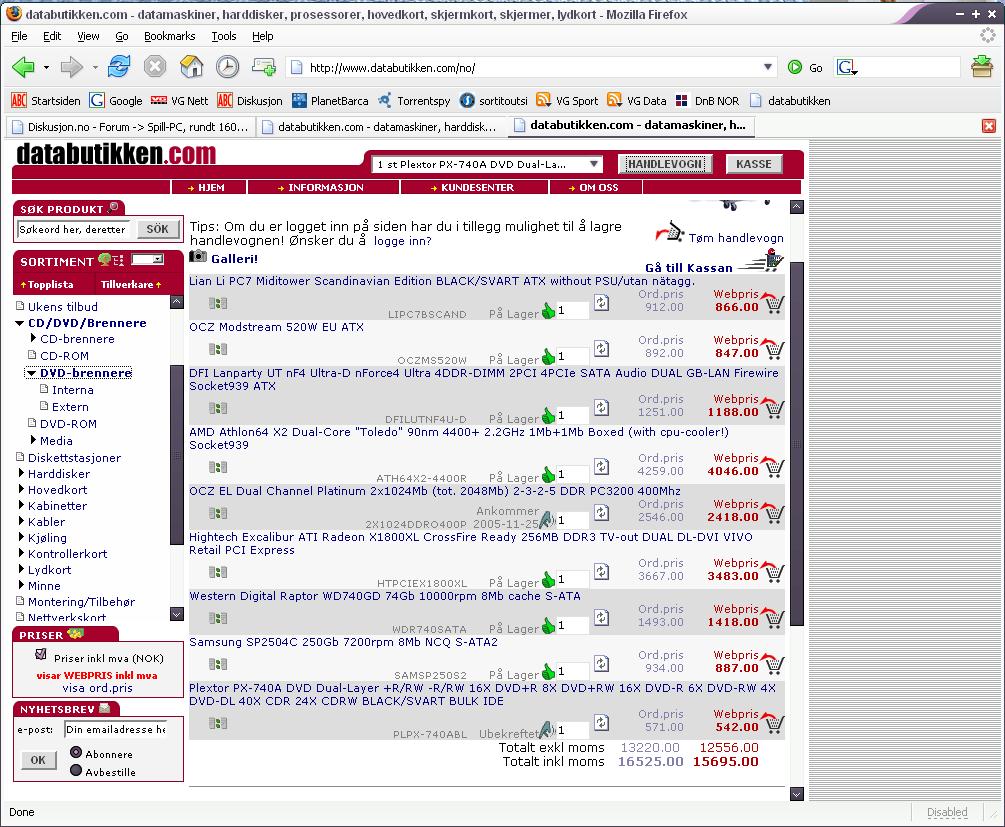Open the downloads icon in the toolbar
Screen dimensions: 1005x827
click(982, 67)
